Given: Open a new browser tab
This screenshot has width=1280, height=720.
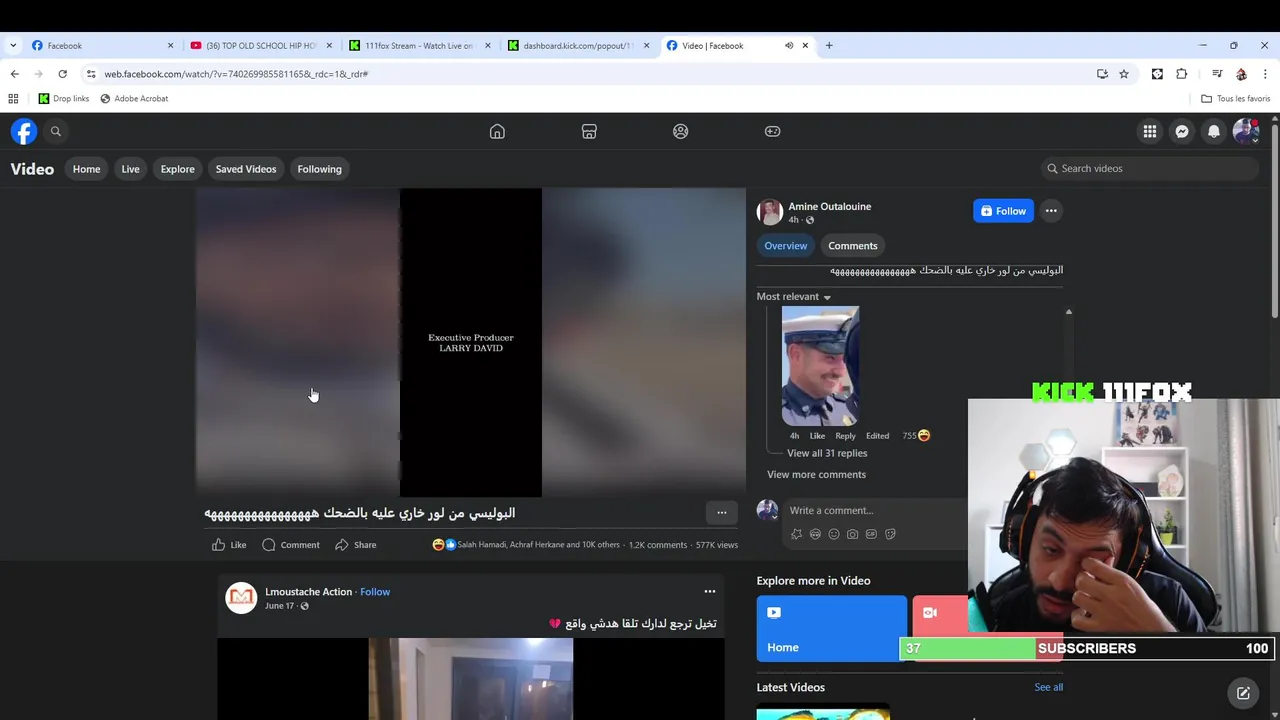Looking at the screenshot, I should coord(829,45).
